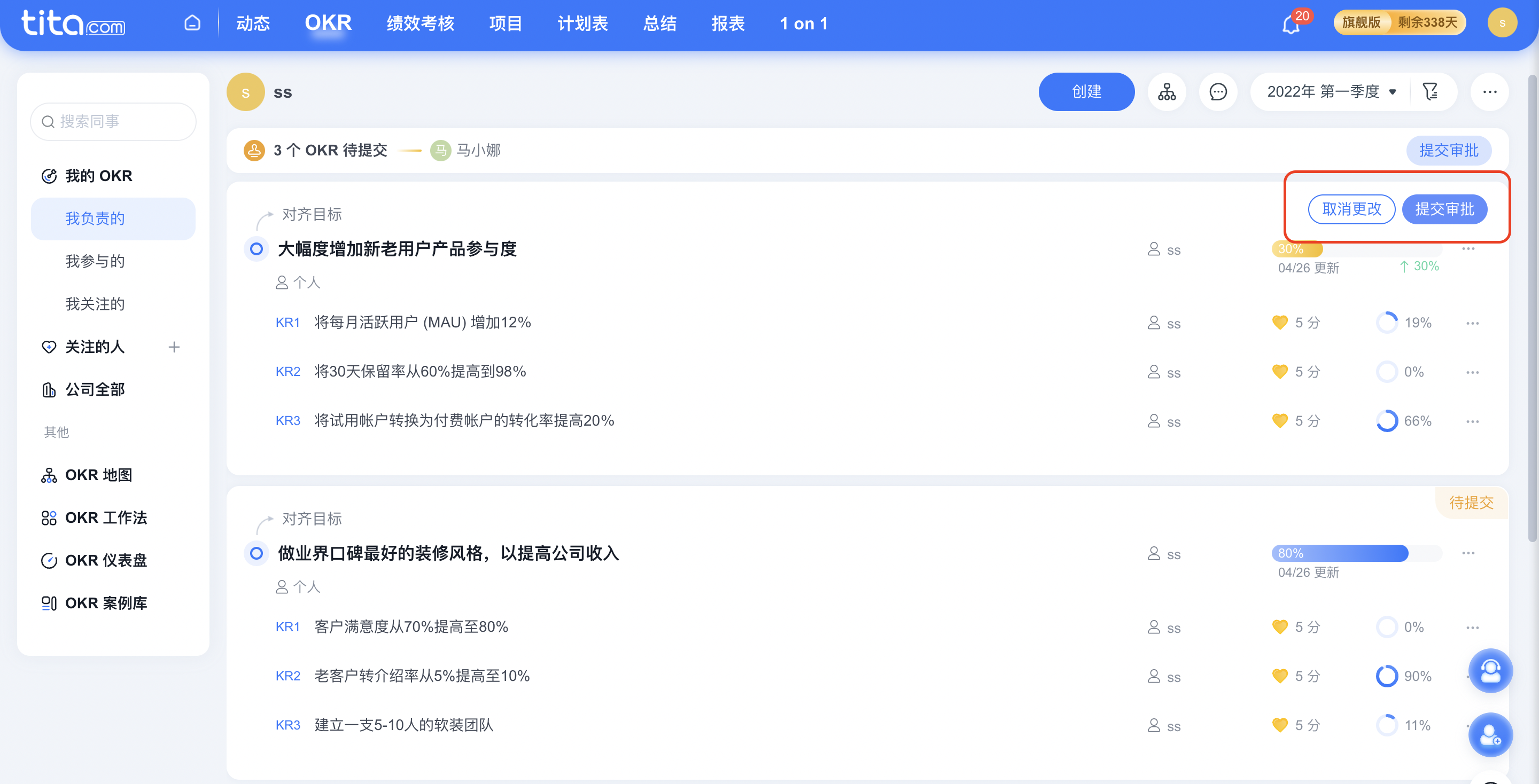This screenshot has height=784, width=1539.
Task: Click the status circle beside 大幅度增加新老用户产品参与度
Action: click(256, 249)
